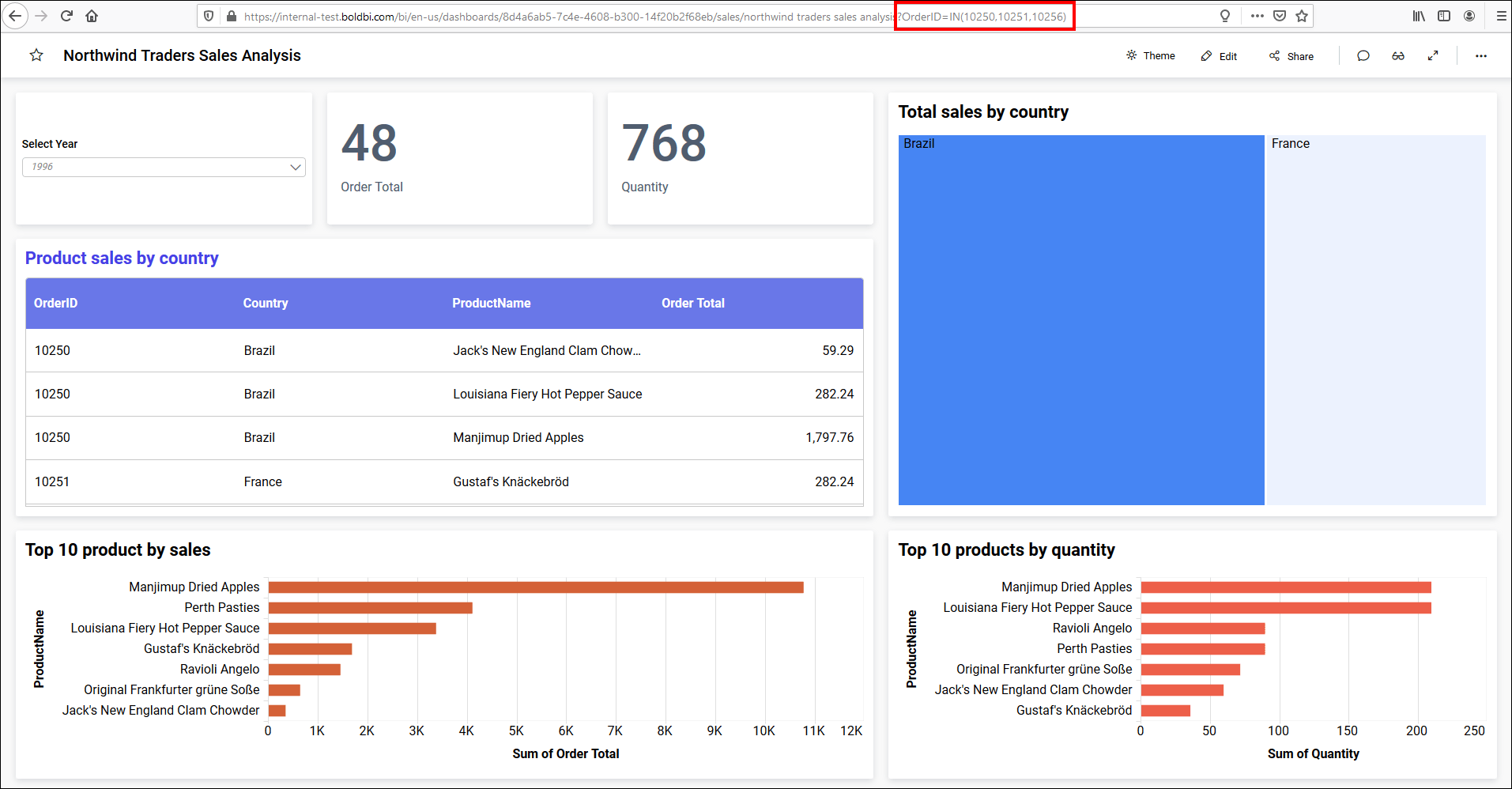
Task: Select the Brazil treemap block
Action: click(1080, 320)
